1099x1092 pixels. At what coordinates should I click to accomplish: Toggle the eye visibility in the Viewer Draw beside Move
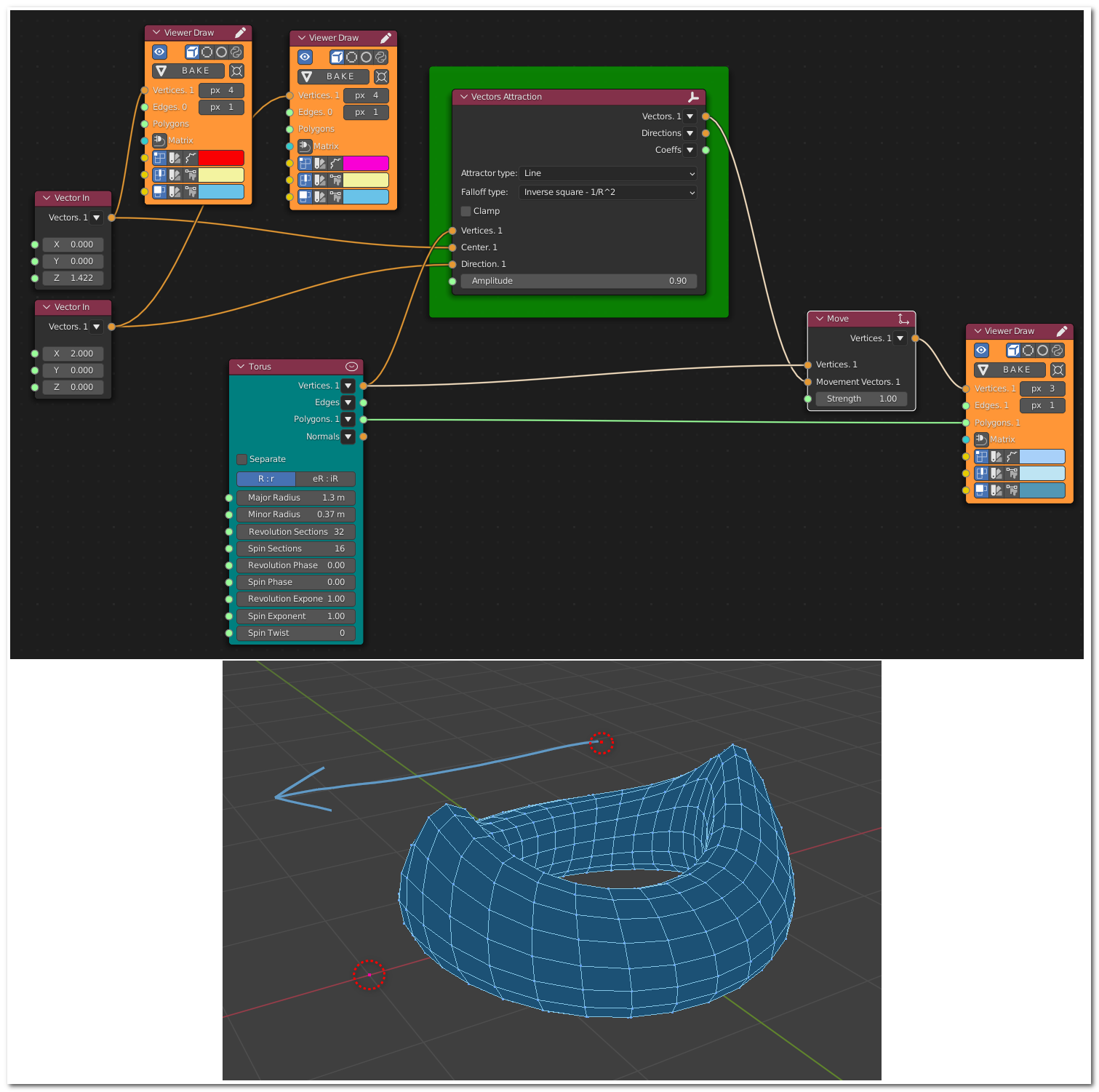tap(981, 350)
